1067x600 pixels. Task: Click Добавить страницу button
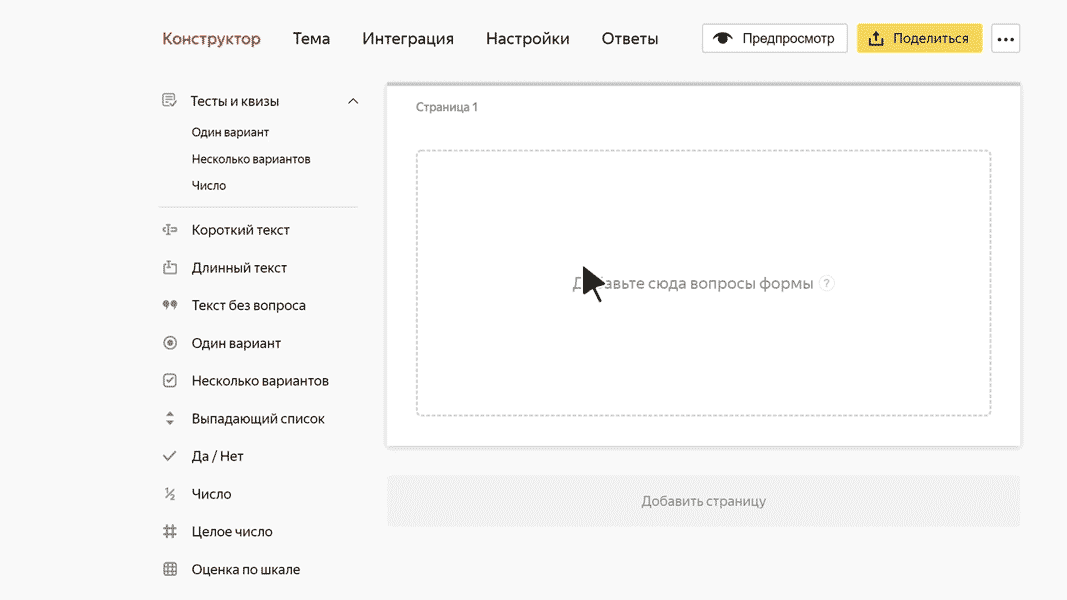pyautogui.click(x=704, y=501)
